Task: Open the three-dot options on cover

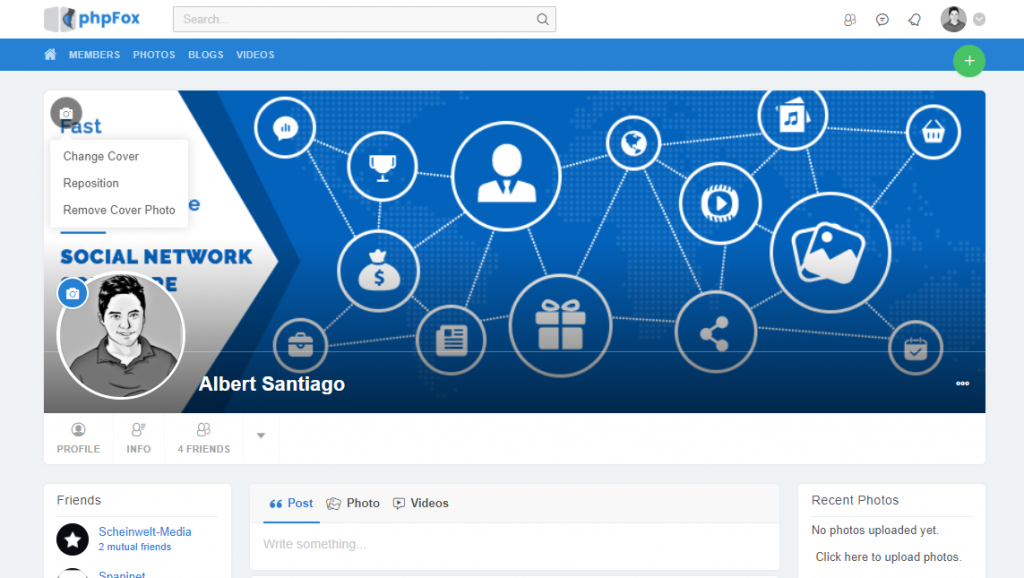Action: (962, 383)
